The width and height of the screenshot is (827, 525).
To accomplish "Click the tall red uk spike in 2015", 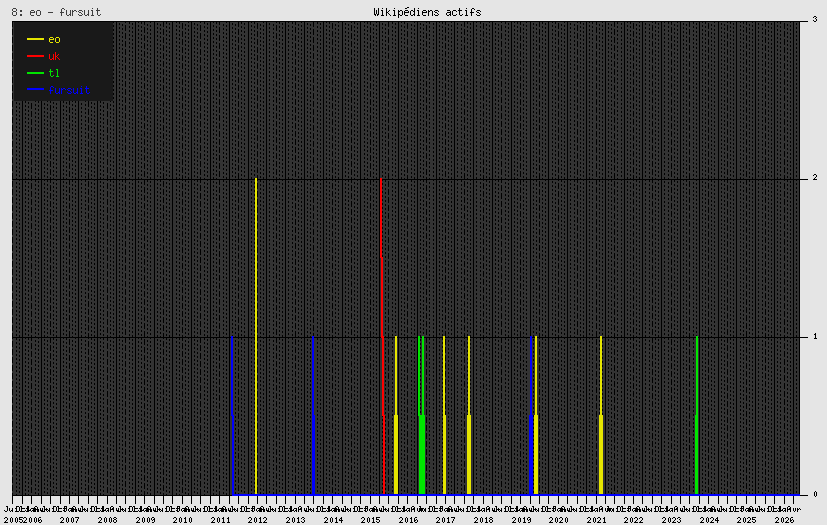I will [x=382, y=336].
